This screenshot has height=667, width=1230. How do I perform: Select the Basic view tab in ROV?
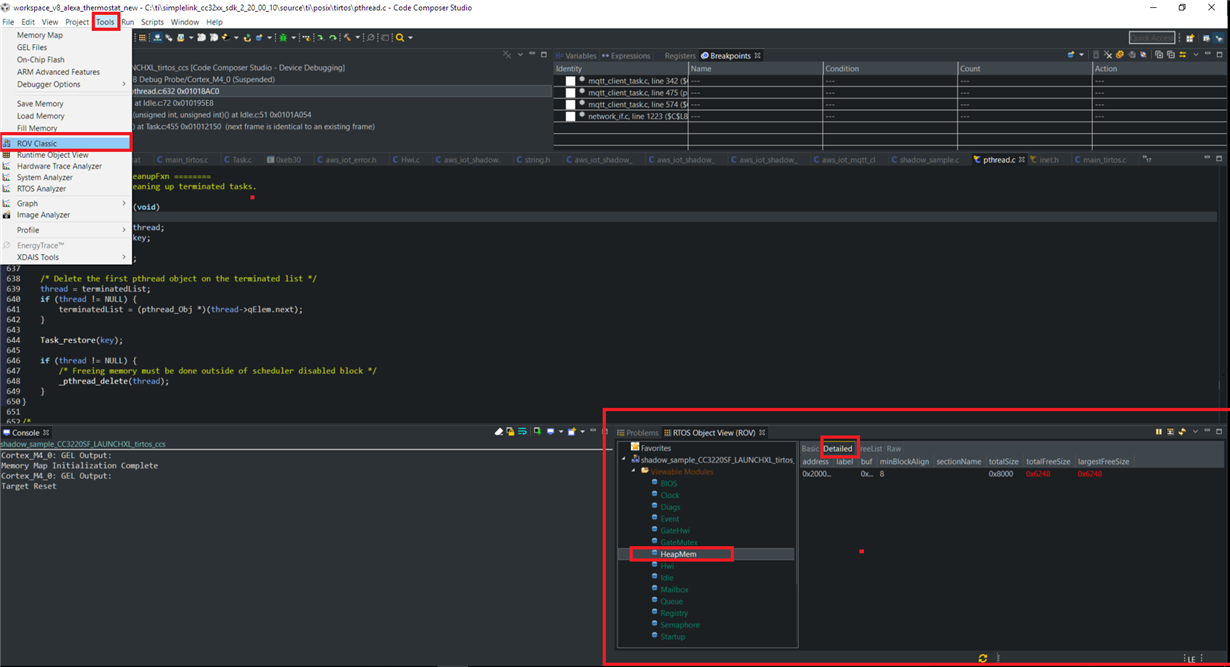pyautogui.click(x=810, y=449)
